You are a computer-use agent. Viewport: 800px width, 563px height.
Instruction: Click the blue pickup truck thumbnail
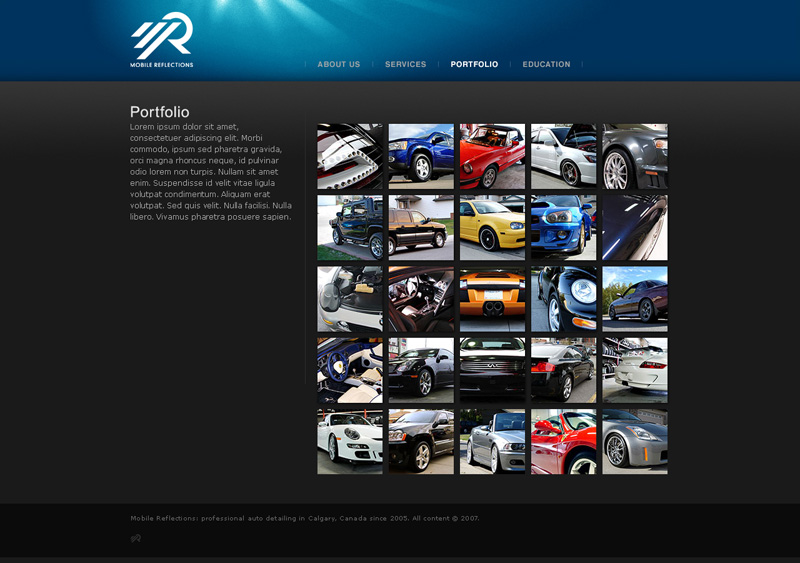(x=421, y=156)
